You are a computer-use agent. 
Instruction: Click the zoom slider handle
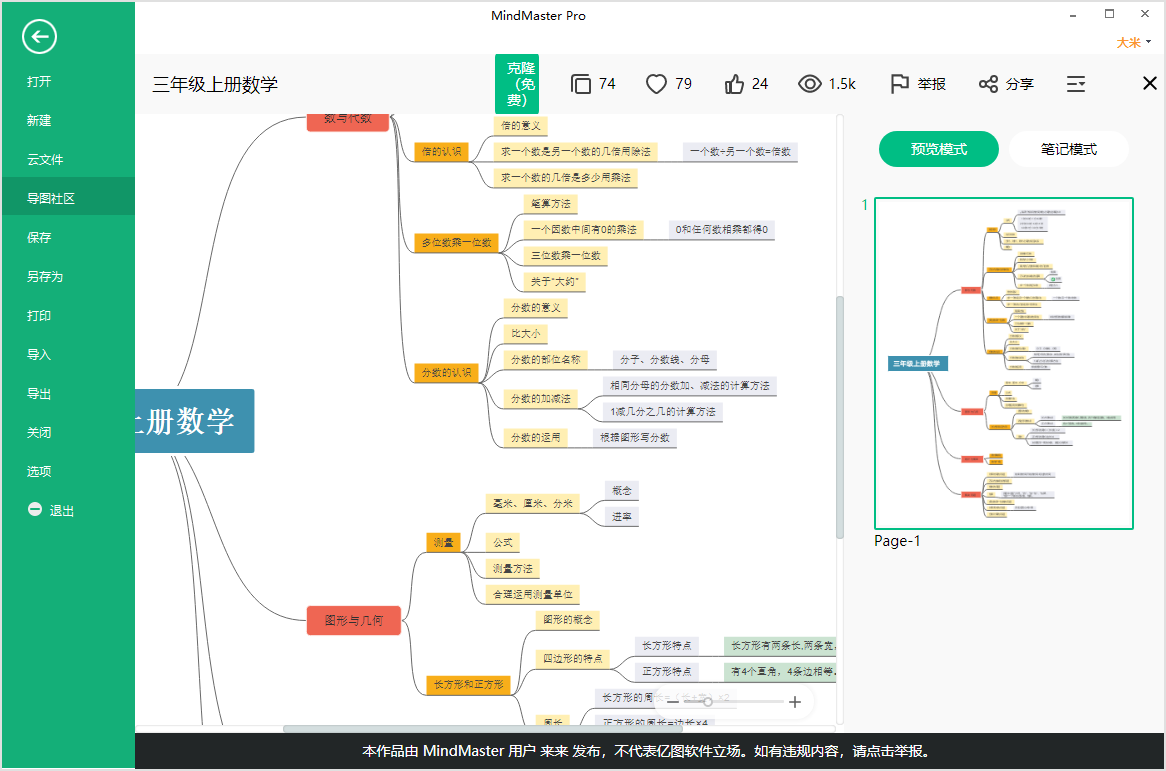coord(707,702)
